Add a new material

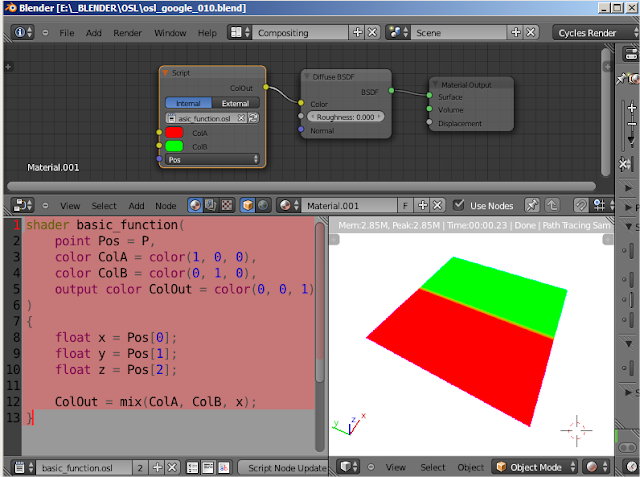click(422, 205)
